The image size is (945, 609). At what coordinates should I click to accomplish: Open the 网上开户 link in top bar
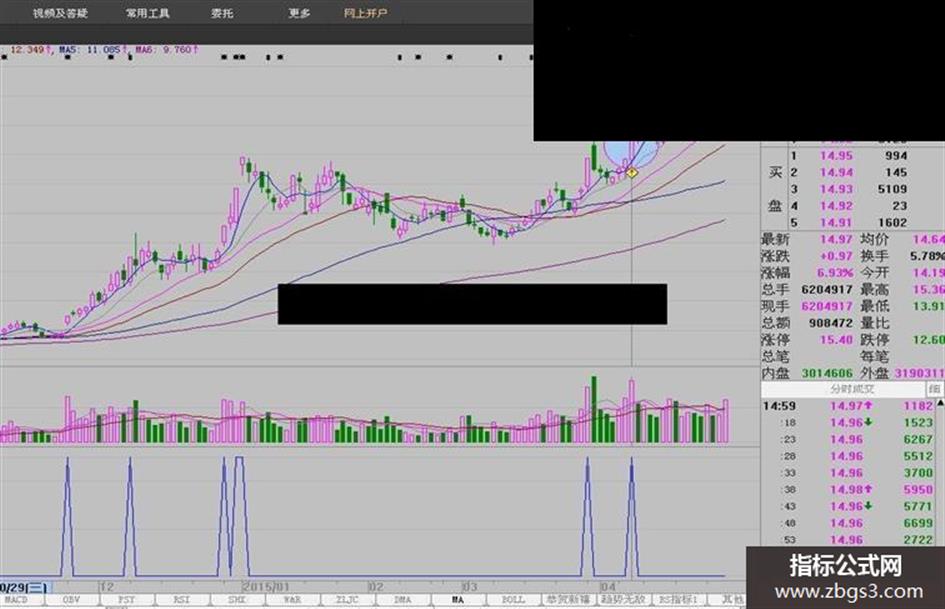coord(365,13)
